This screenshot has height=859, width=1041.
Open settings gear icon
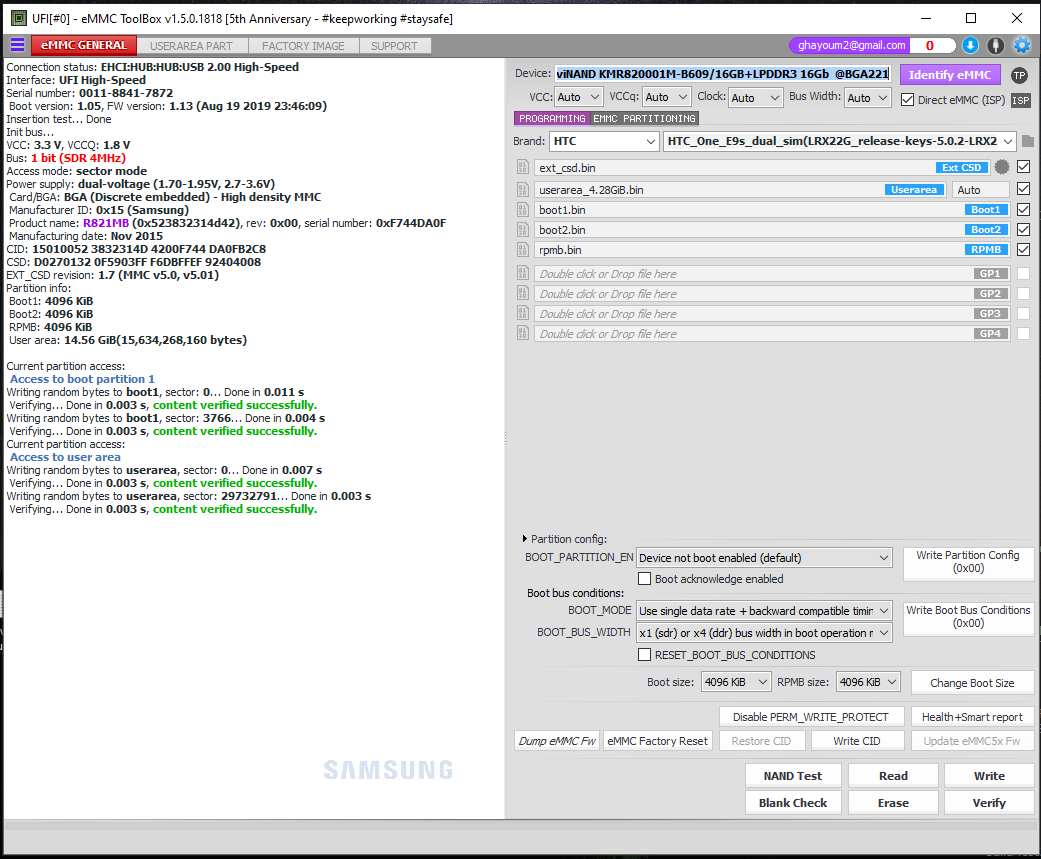1022,45
